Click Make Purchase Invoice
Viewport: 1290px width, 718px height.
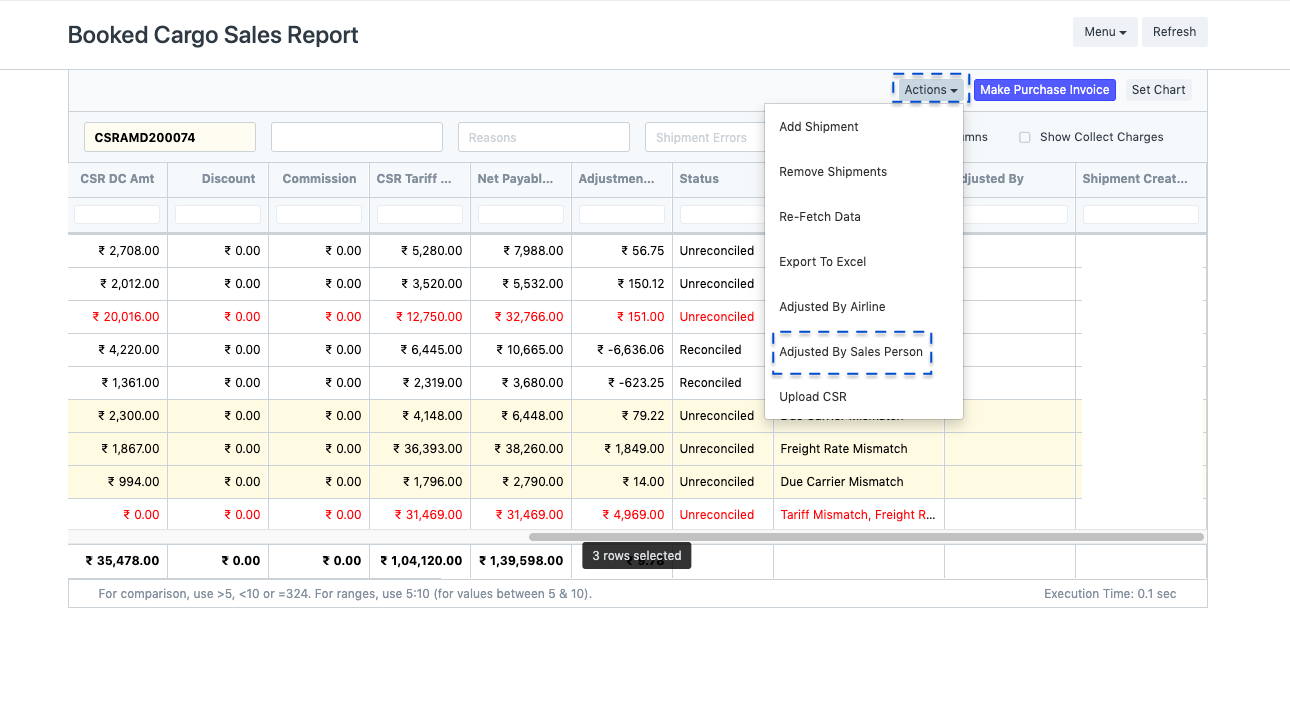(x=1044, y=90)
